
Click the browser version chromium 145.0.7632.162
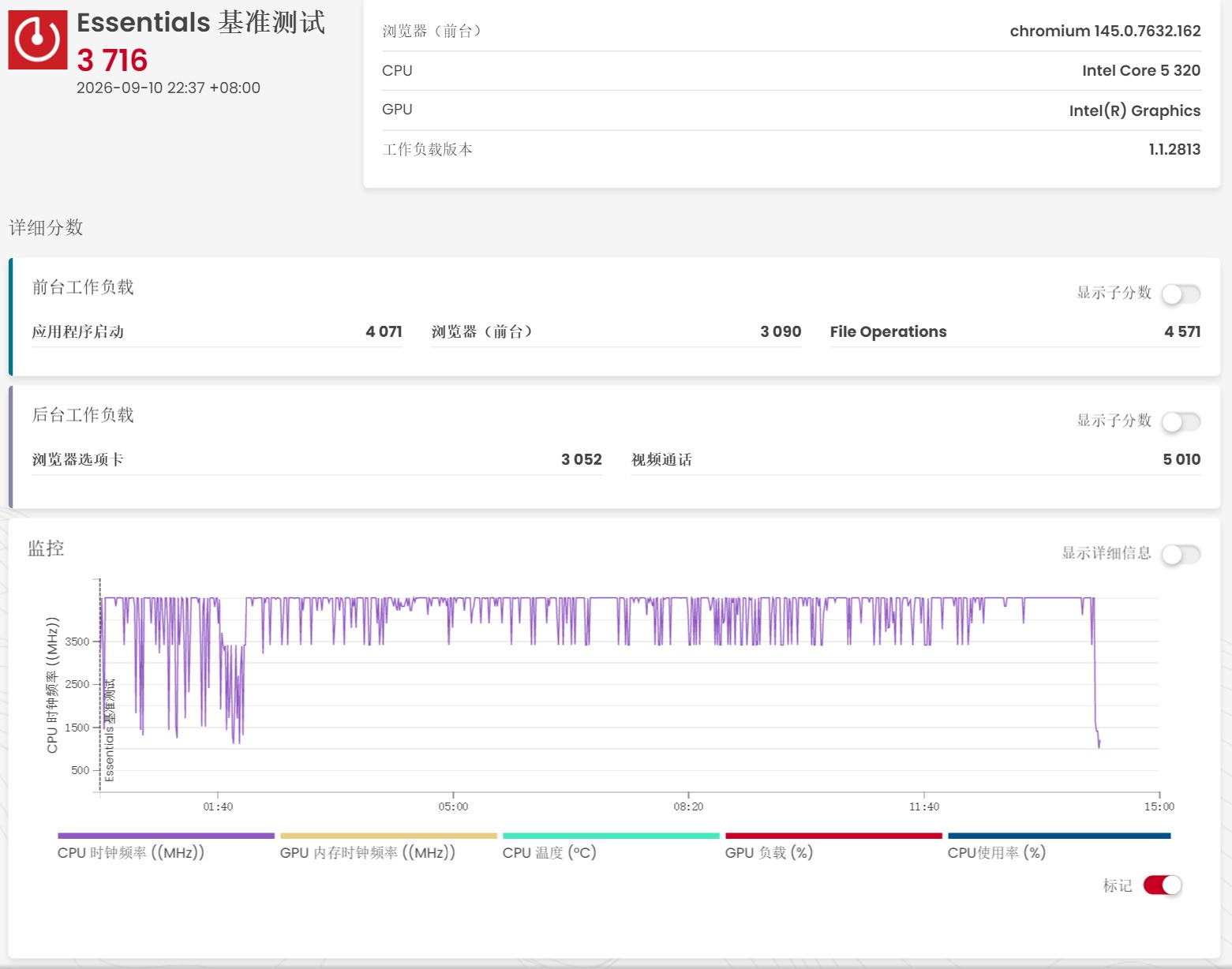(x=1105, y=31)
